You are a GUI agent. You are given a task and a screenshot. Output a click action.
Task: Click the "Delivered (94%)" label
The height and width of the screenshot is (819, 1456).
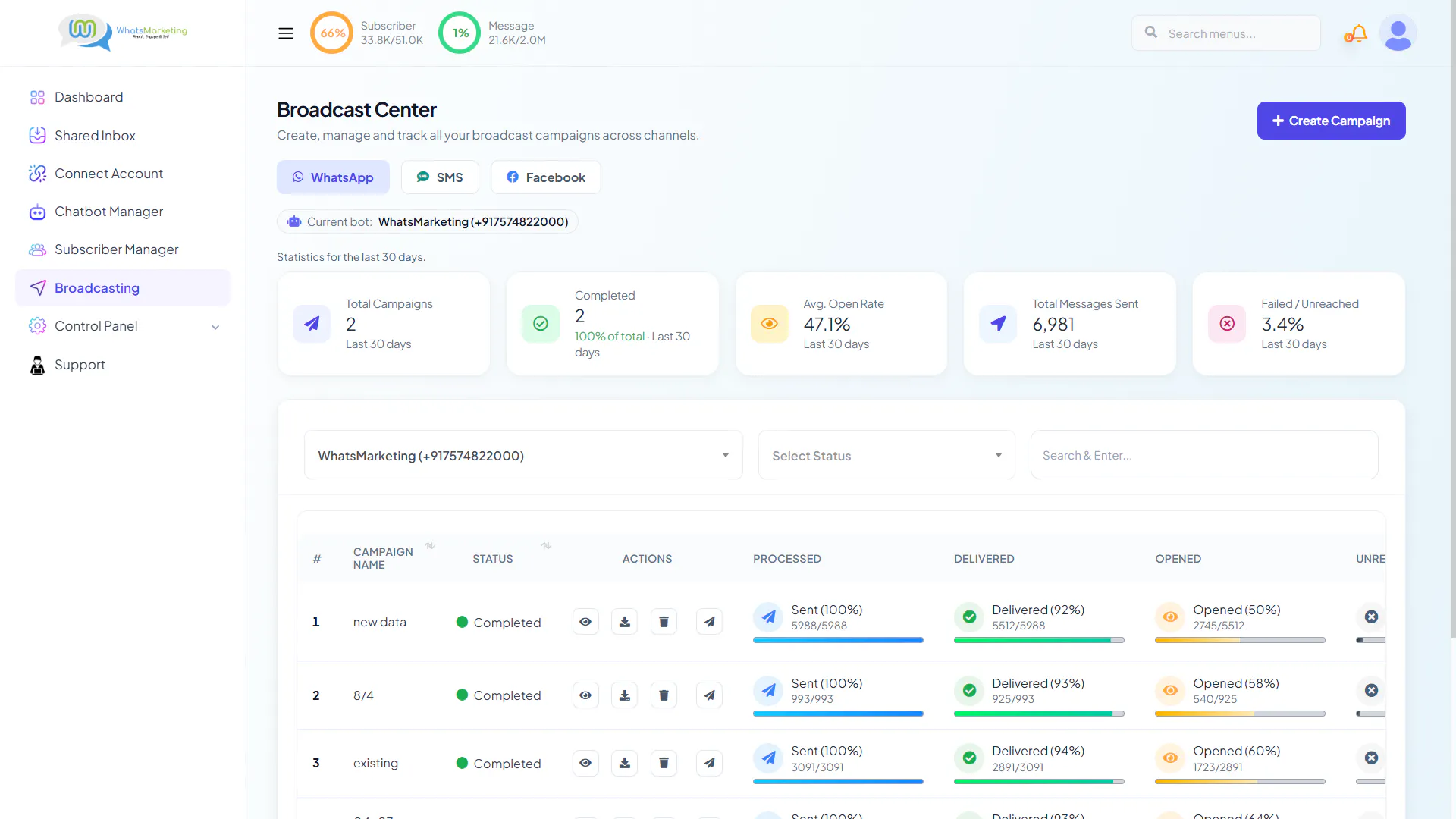click(1038, 751)
